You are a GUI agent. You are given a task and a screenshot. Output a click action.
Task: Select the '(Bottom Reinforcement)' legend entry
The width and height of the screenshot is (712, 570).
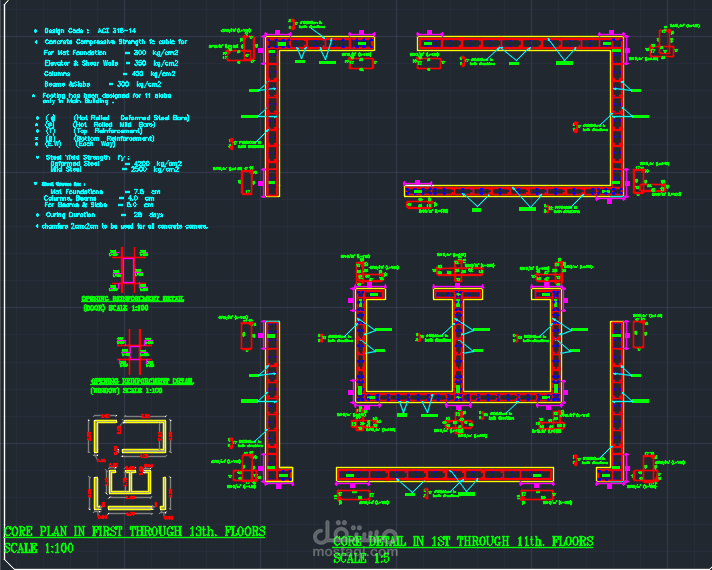[x=114, y=138]
